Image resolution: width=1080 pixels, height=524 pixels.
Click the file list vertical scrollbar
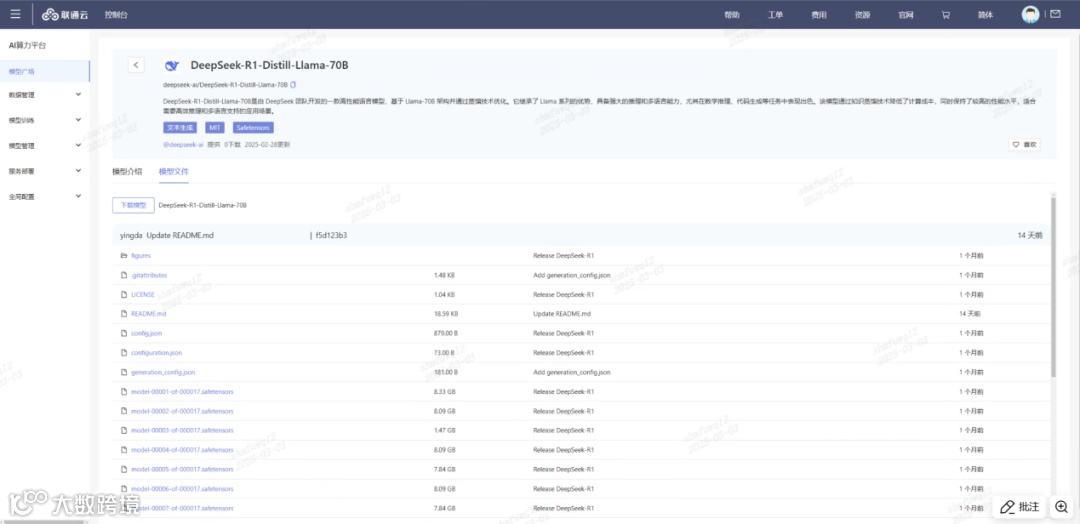[x=1053, y=286]
